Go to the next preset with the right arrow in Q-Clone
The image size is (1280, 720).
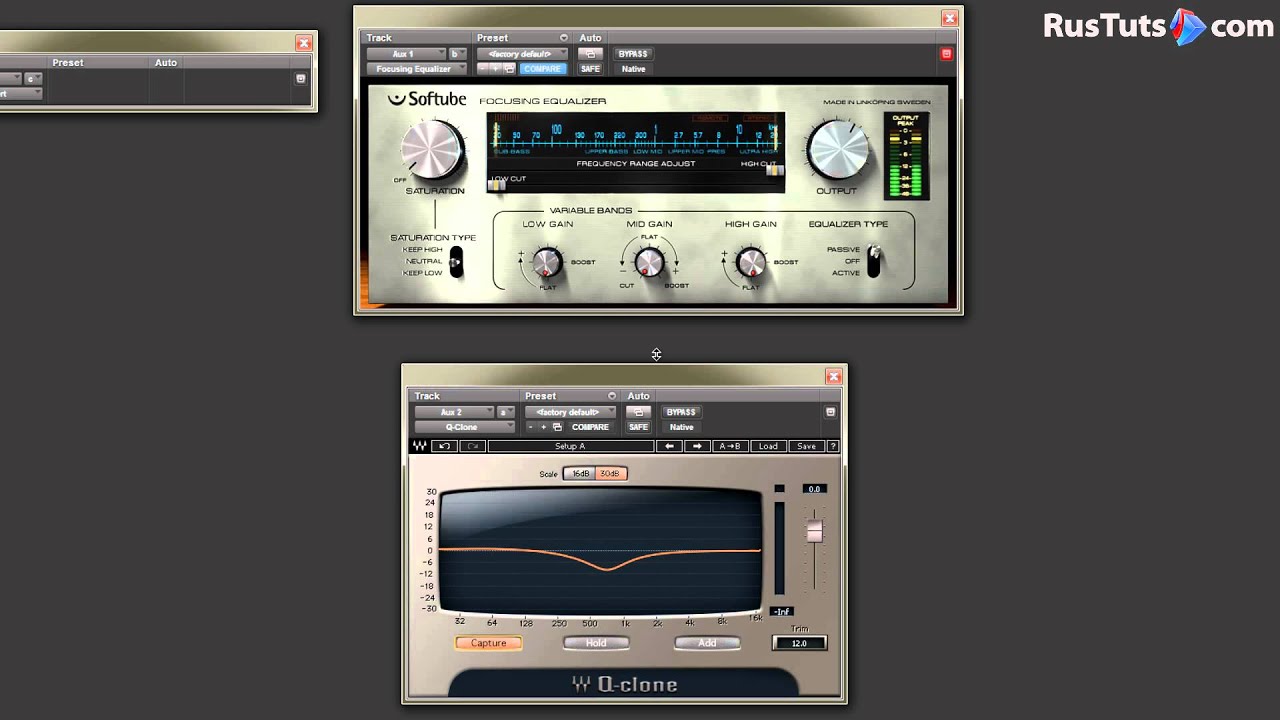(x=697, y=446)
